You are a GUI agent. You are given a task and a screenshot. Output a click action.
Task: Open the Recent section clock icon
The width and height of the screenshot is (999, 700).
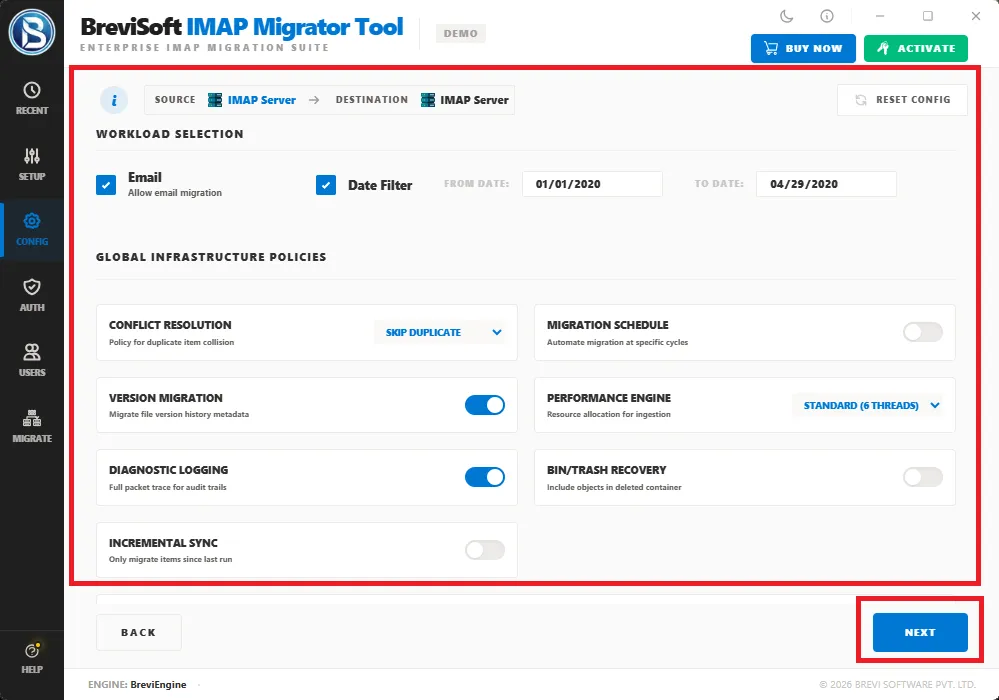tap(32, 90)
